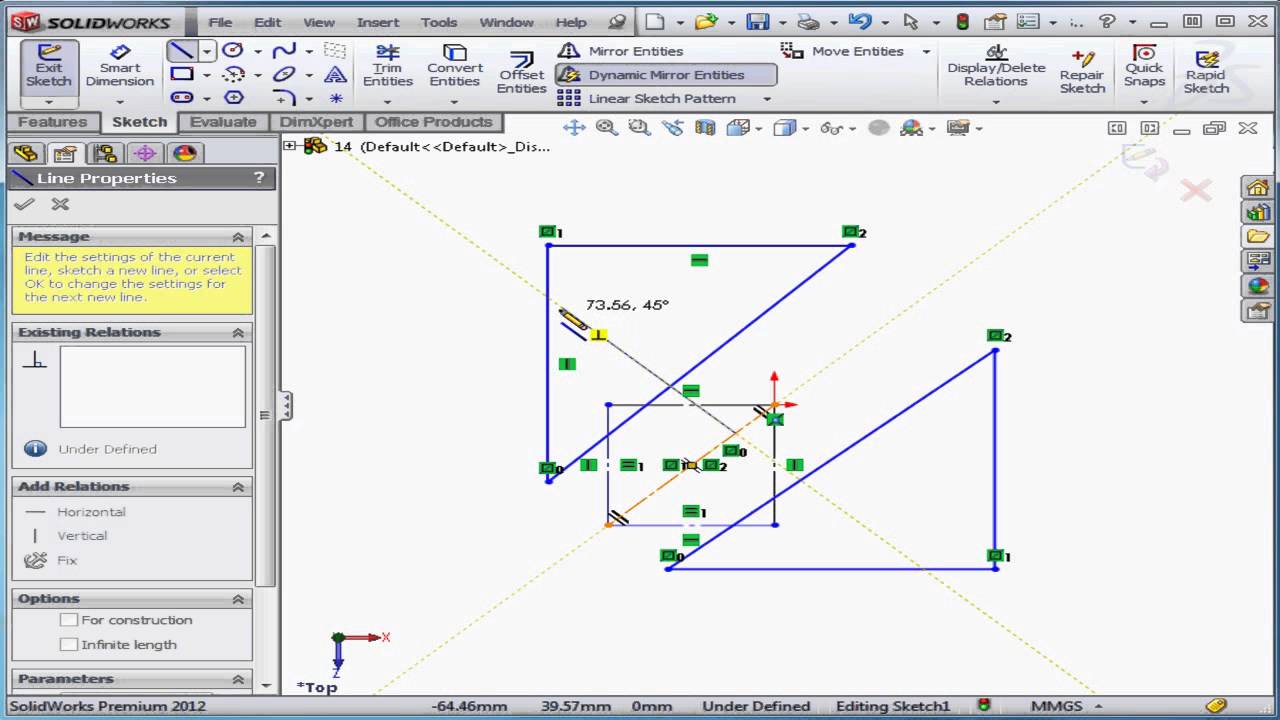Click the sketch Text tool
Screen dimensions: 1280x720
(x=336, y=74)
